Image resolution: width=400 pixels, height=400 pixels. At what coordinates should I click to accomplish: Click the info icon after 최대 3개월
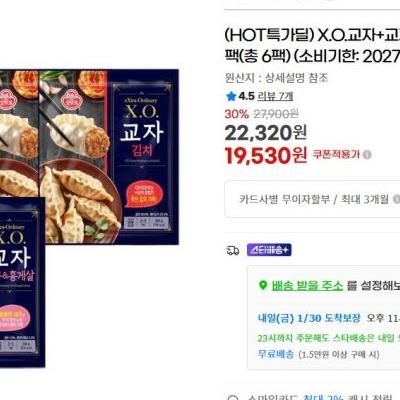pyautogui.click(x=396, y=199)
